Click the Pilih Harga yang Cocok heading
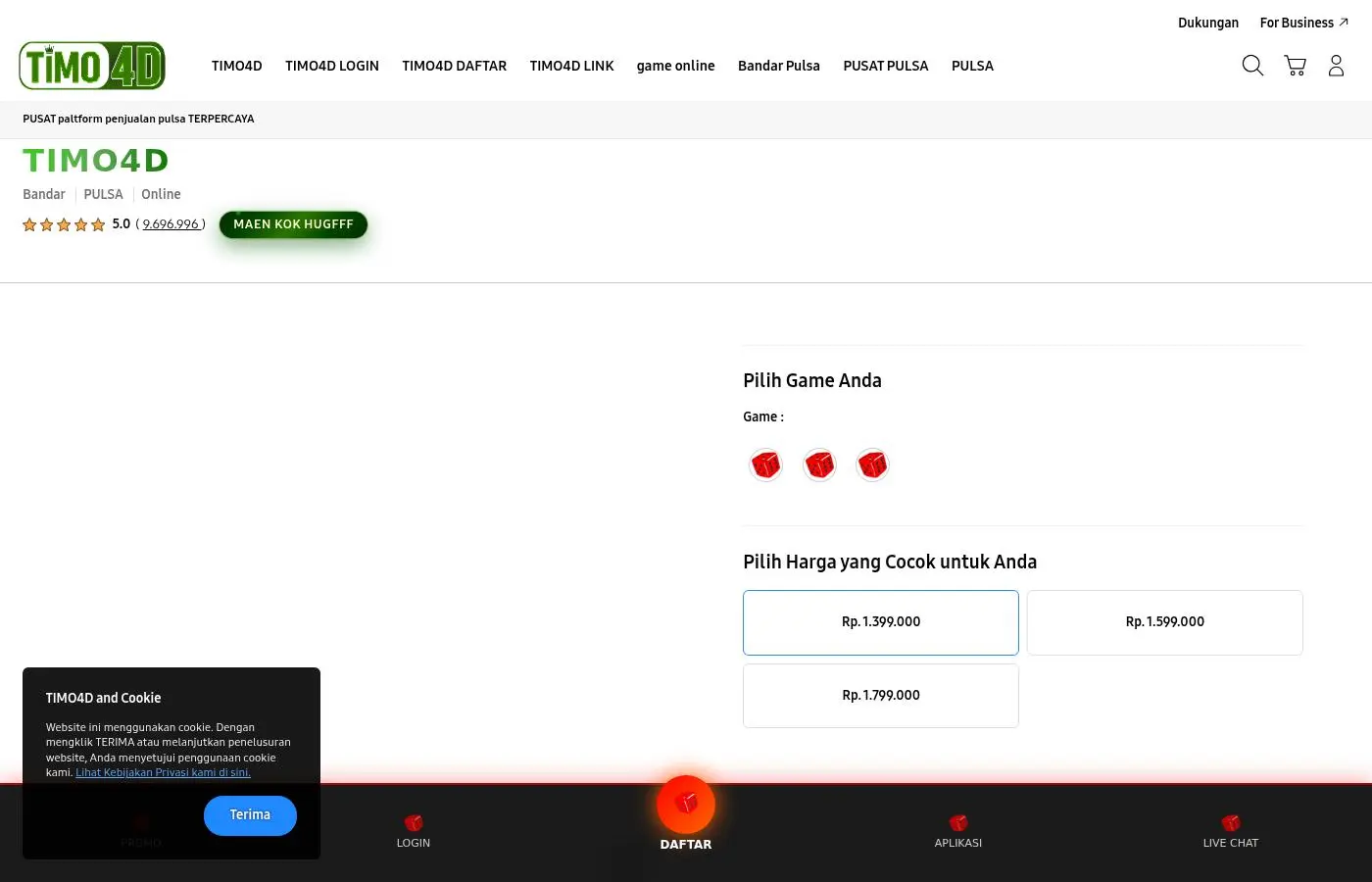 tap(890, 562)
